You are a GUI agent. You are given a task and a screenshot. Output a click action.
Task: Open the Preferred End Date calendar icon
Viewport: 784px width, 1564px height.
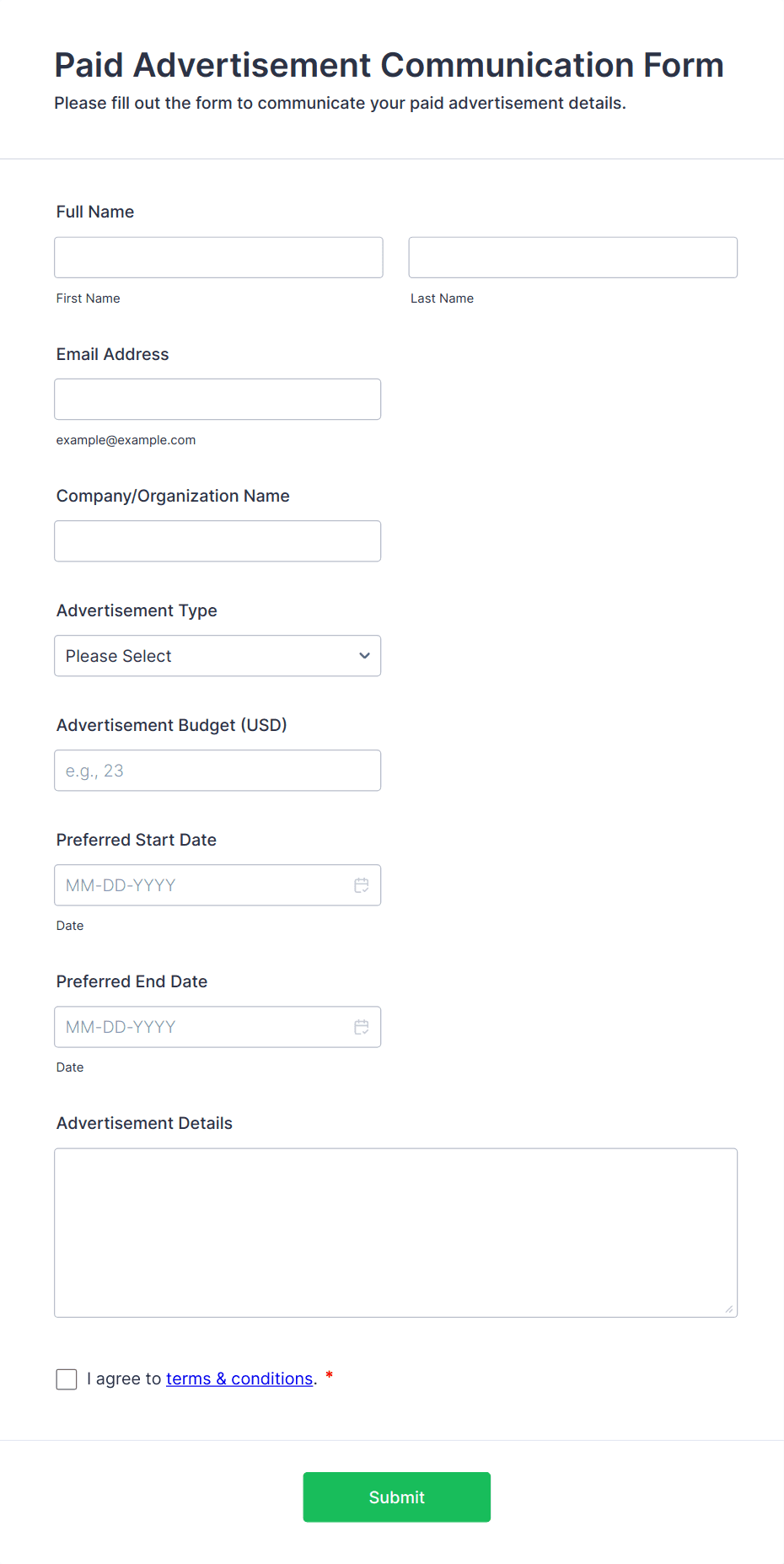[362, 1027]
